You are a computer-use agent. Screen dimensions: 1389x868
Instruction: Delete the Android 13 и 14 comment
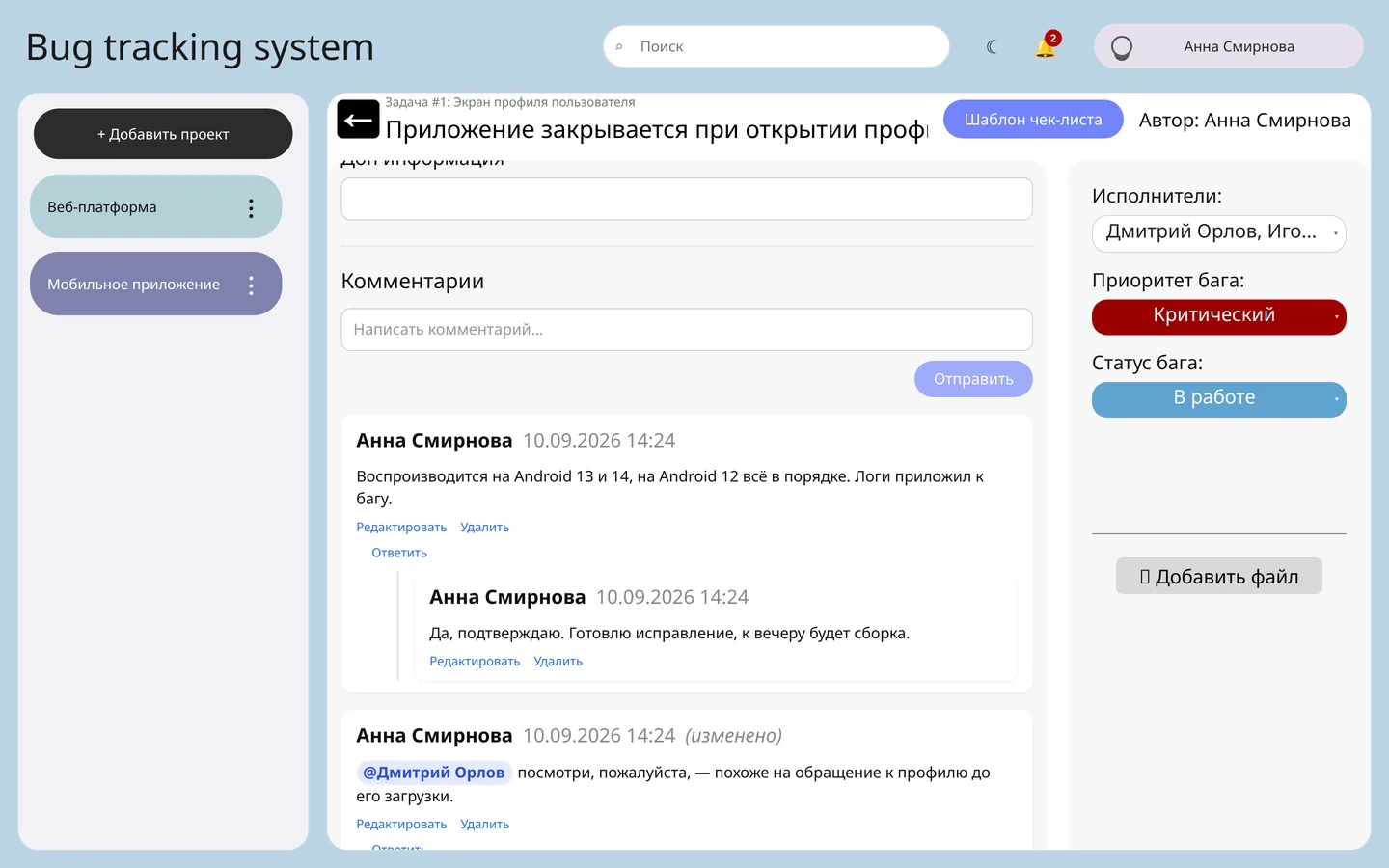484,528
